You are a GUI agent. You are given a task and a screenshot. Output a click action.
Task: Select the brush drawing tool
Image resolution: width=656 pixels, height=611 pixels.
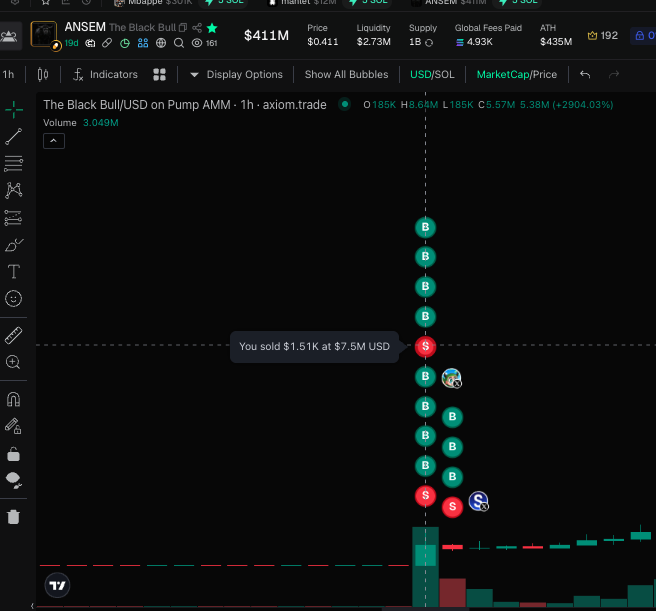click(14, 245)
